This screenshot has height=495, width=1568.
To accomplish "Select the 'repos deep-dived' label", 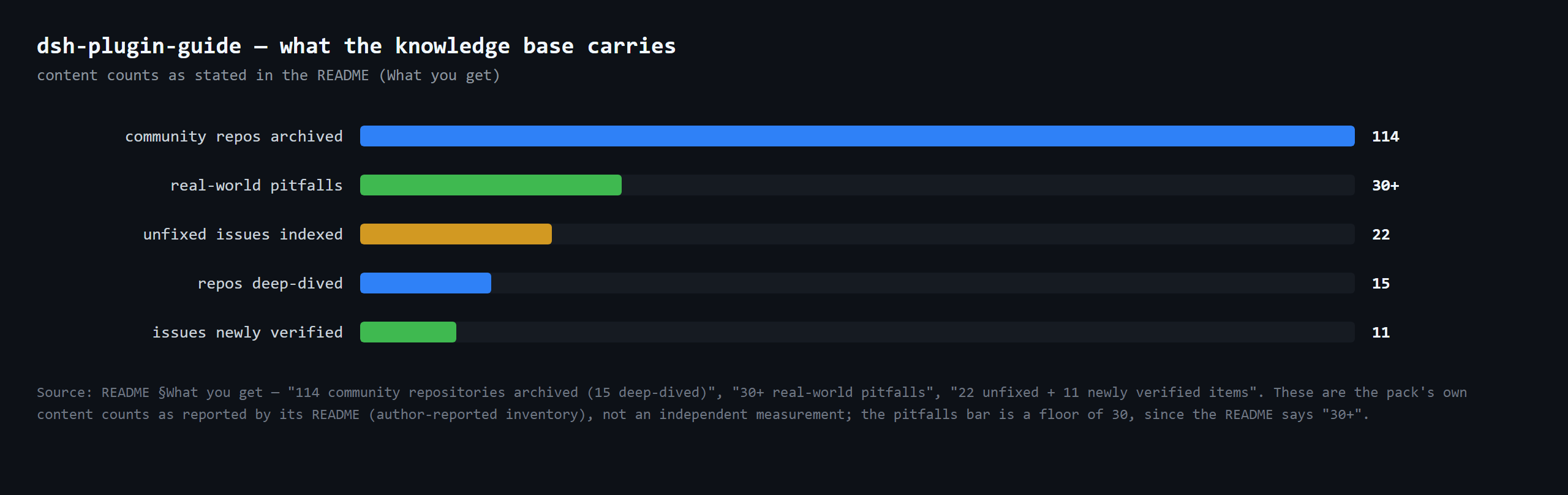I will 270,284.
